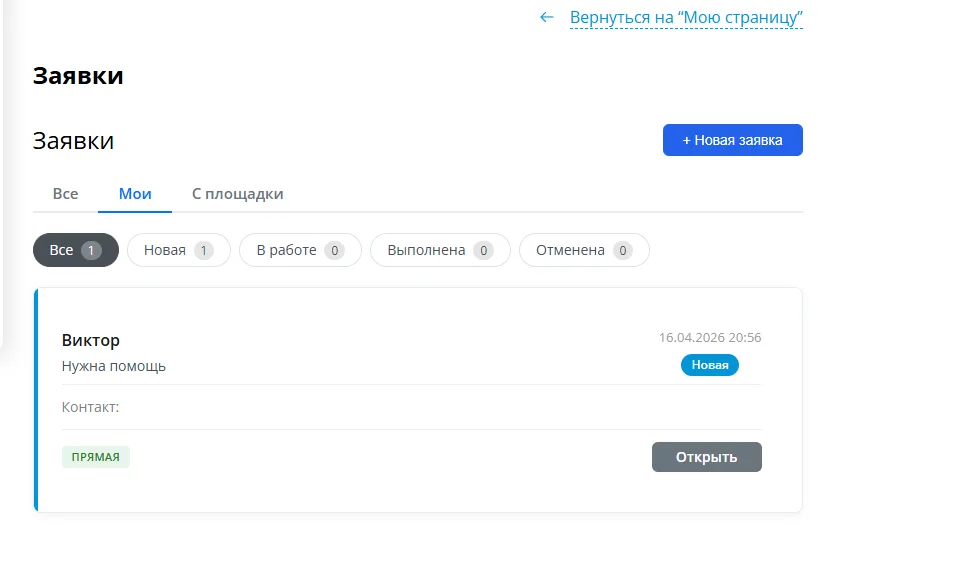The width and height of the screenshot is (959, 574).
Task: Filter requests by "В работе" status
Action: click(x=300, y=250)
